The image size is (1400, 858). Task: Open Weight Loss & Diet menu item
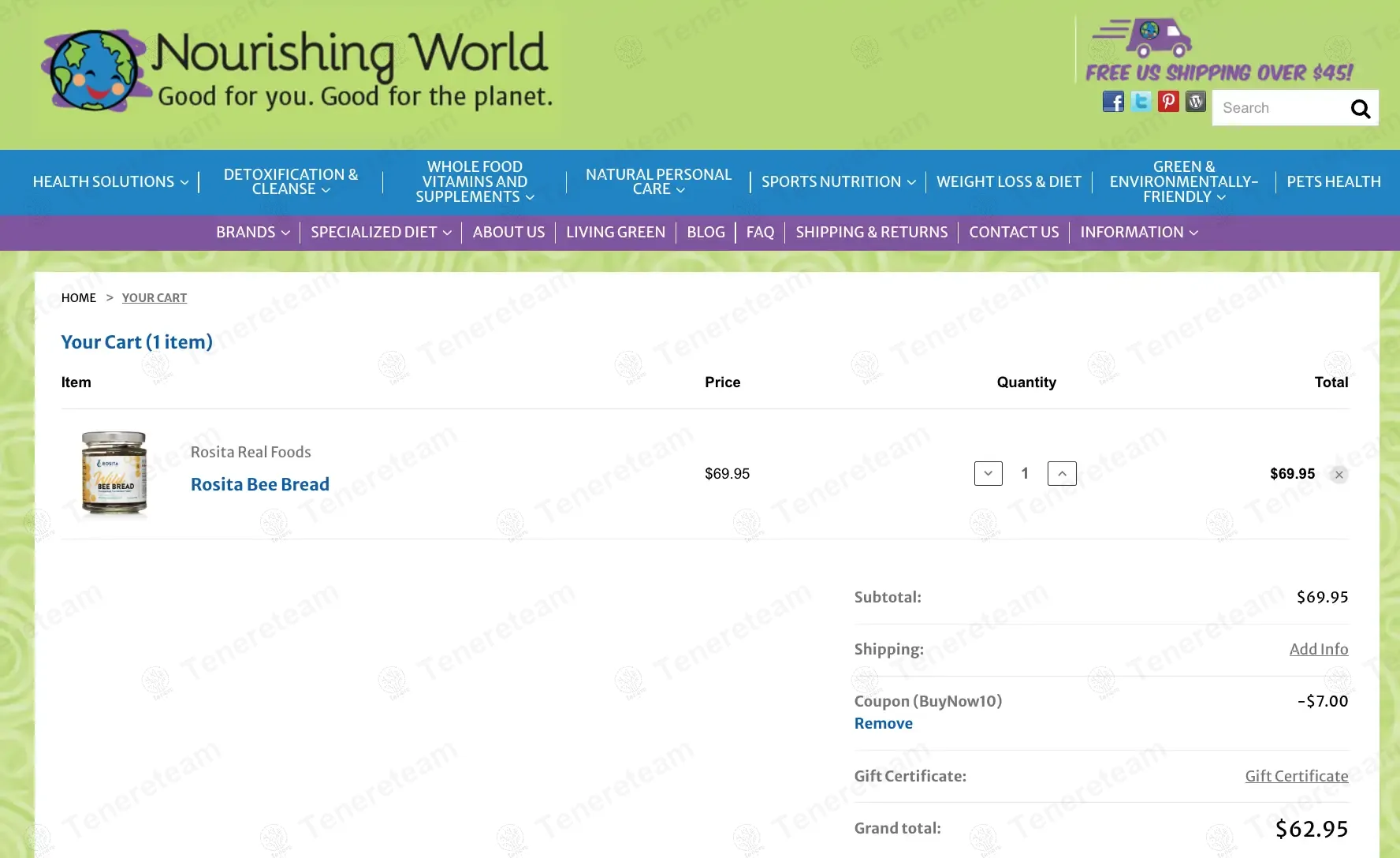tap(1008, 181)
